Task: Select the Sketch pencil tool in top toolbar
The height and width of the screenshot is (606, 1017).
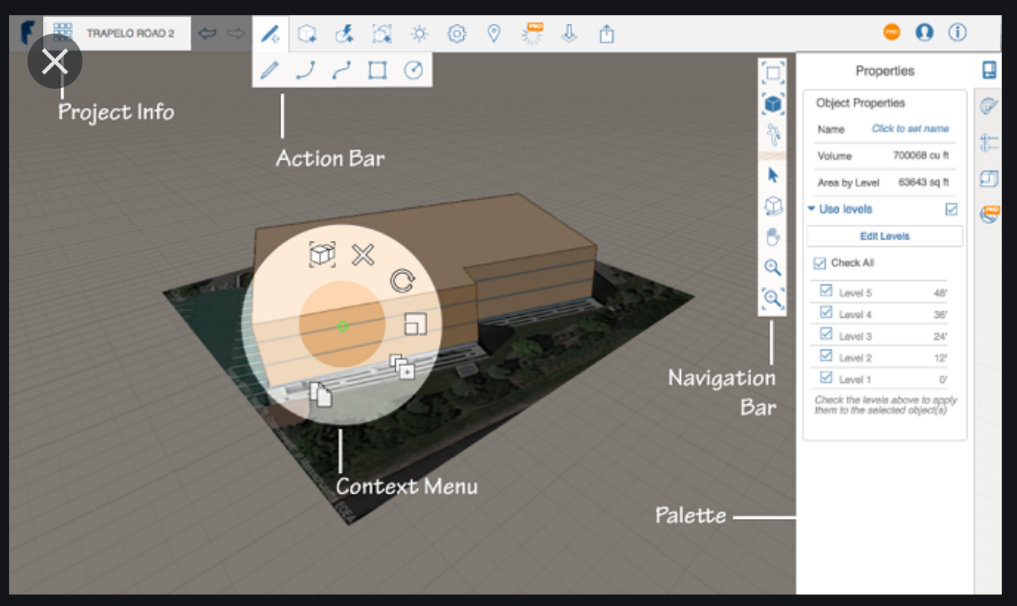Action: coord(270,33)
